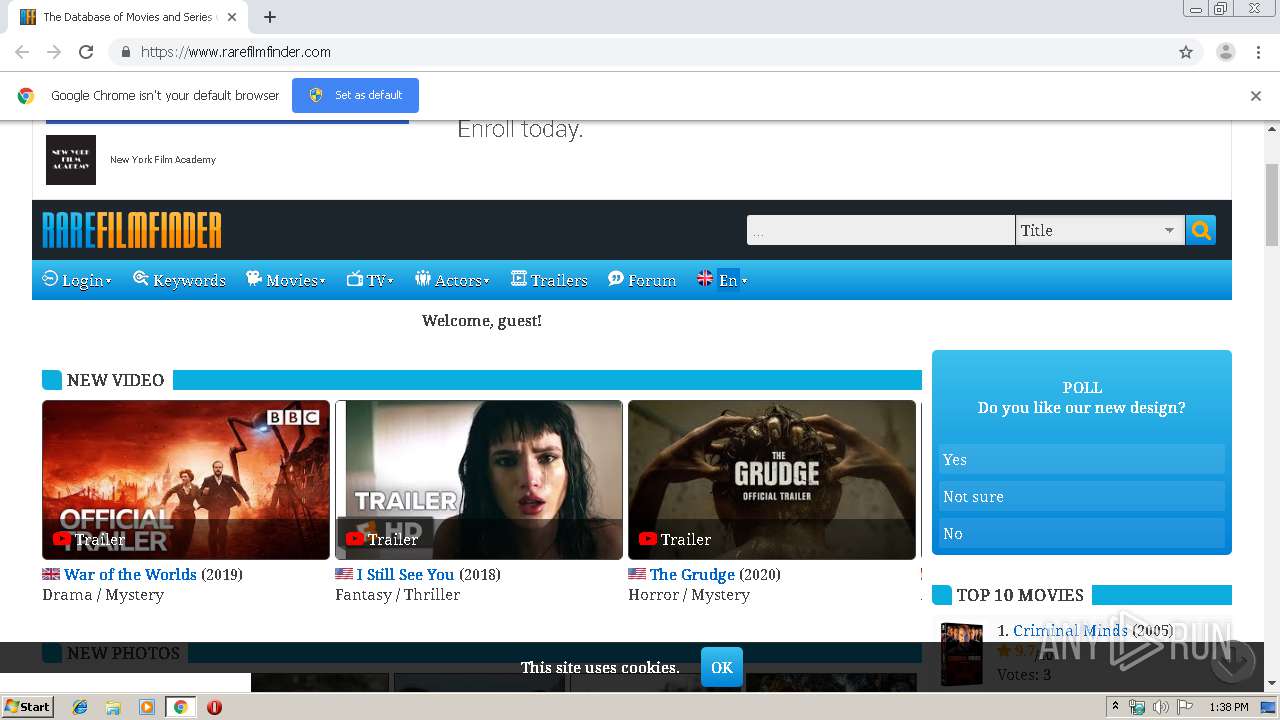Reload the page

[x=86, y=52]
